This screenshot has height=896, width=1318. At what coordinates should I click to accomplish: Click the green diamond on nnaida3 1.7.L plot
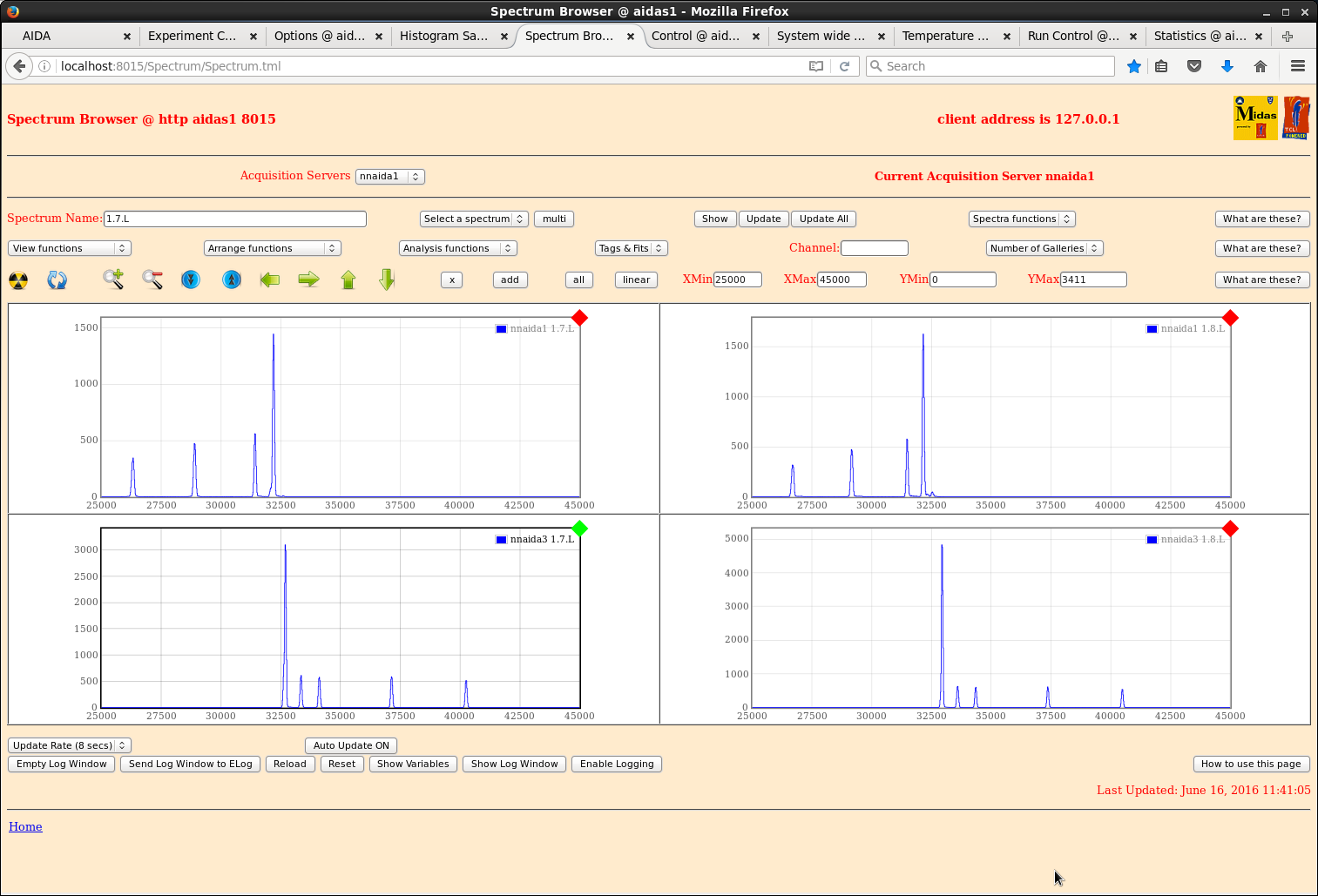(579, 529)
